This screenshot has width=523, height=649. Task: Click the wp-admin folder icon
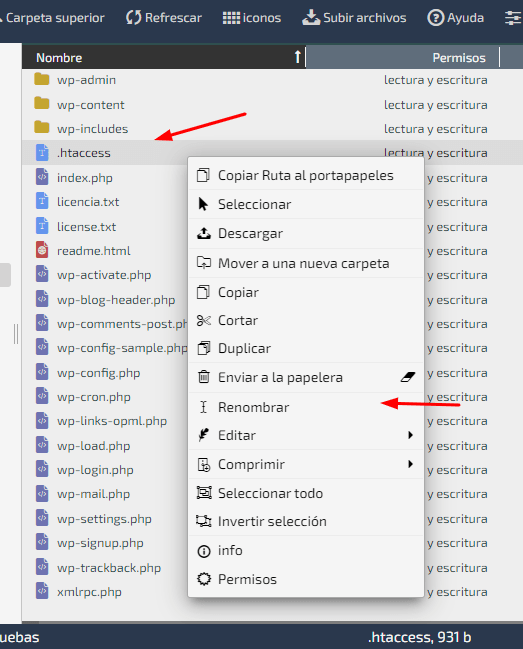pyautogui.click(x=42, y=79)
